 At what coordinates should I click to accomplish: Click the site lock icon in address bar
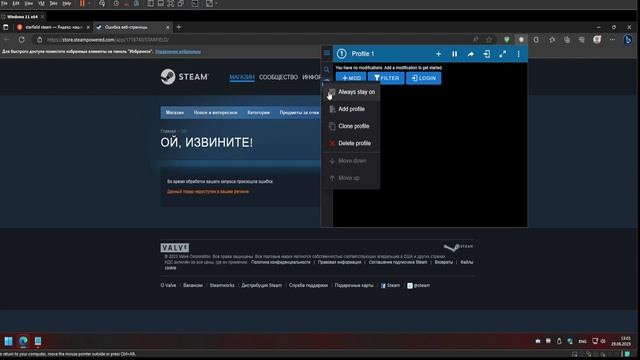point(40,40)
